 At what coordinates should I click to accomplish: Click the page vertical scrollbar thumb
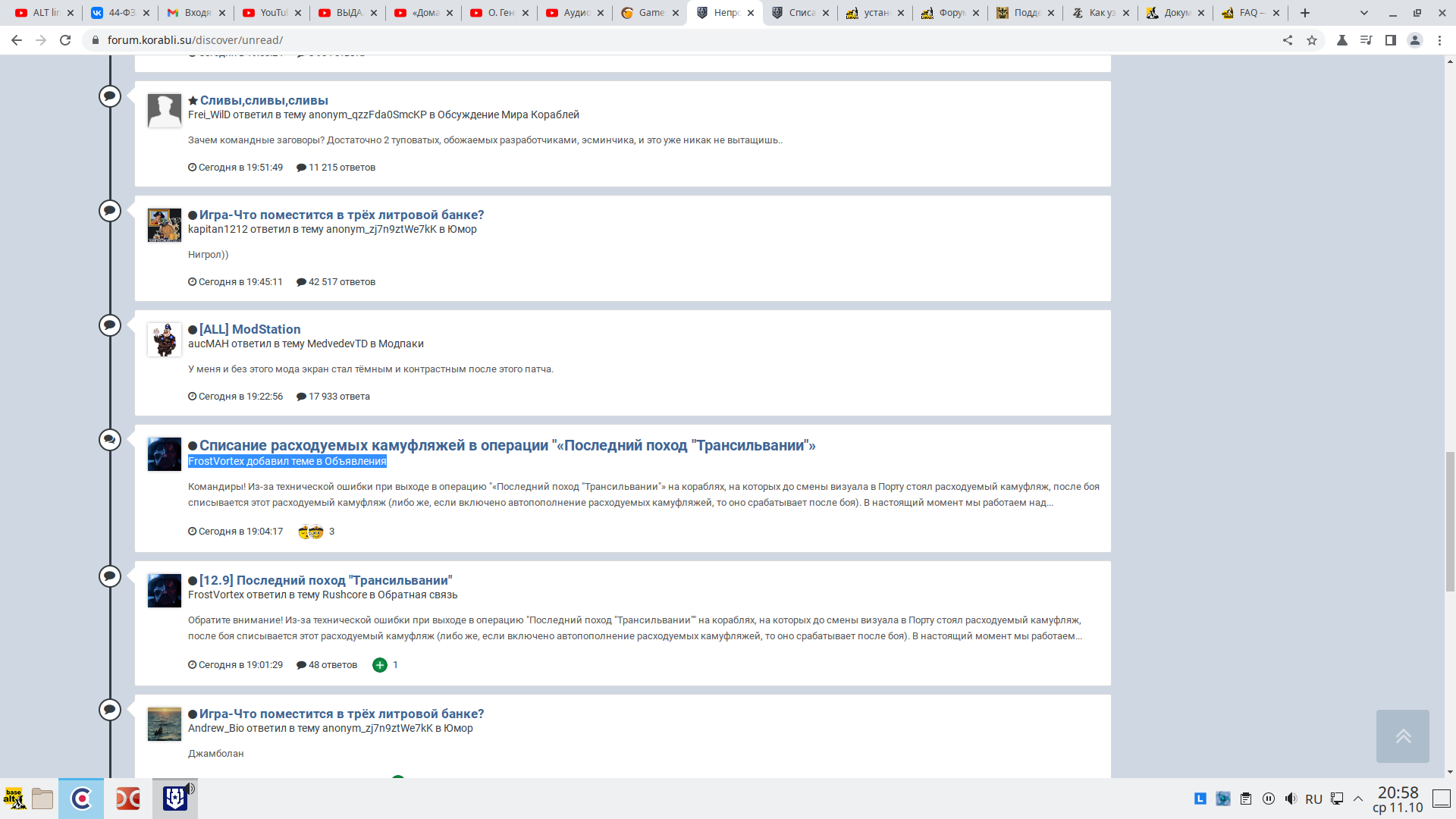(x=1450, y=520)
